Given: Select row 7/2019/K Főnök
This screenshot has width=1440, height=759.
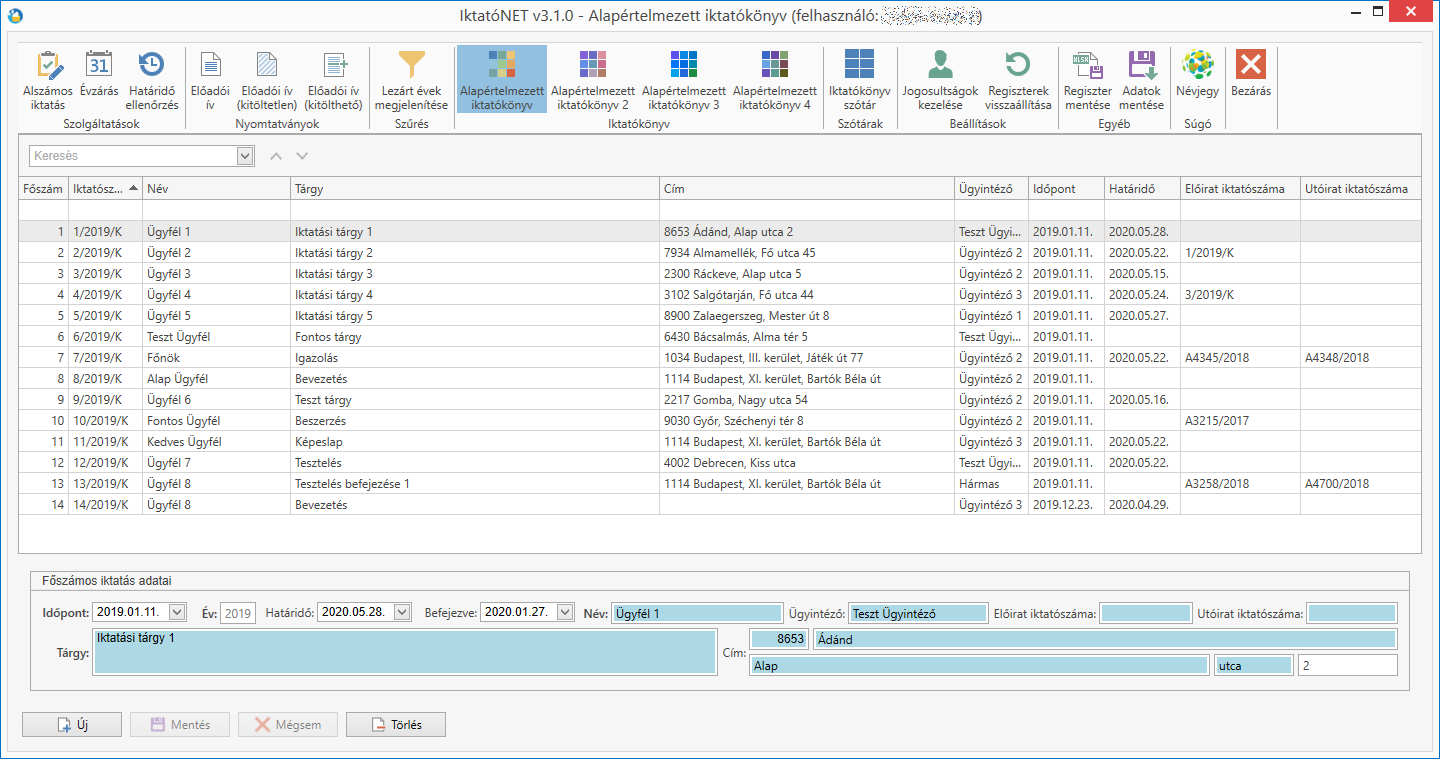Looking at the screenshot, I should click(720, 357).
